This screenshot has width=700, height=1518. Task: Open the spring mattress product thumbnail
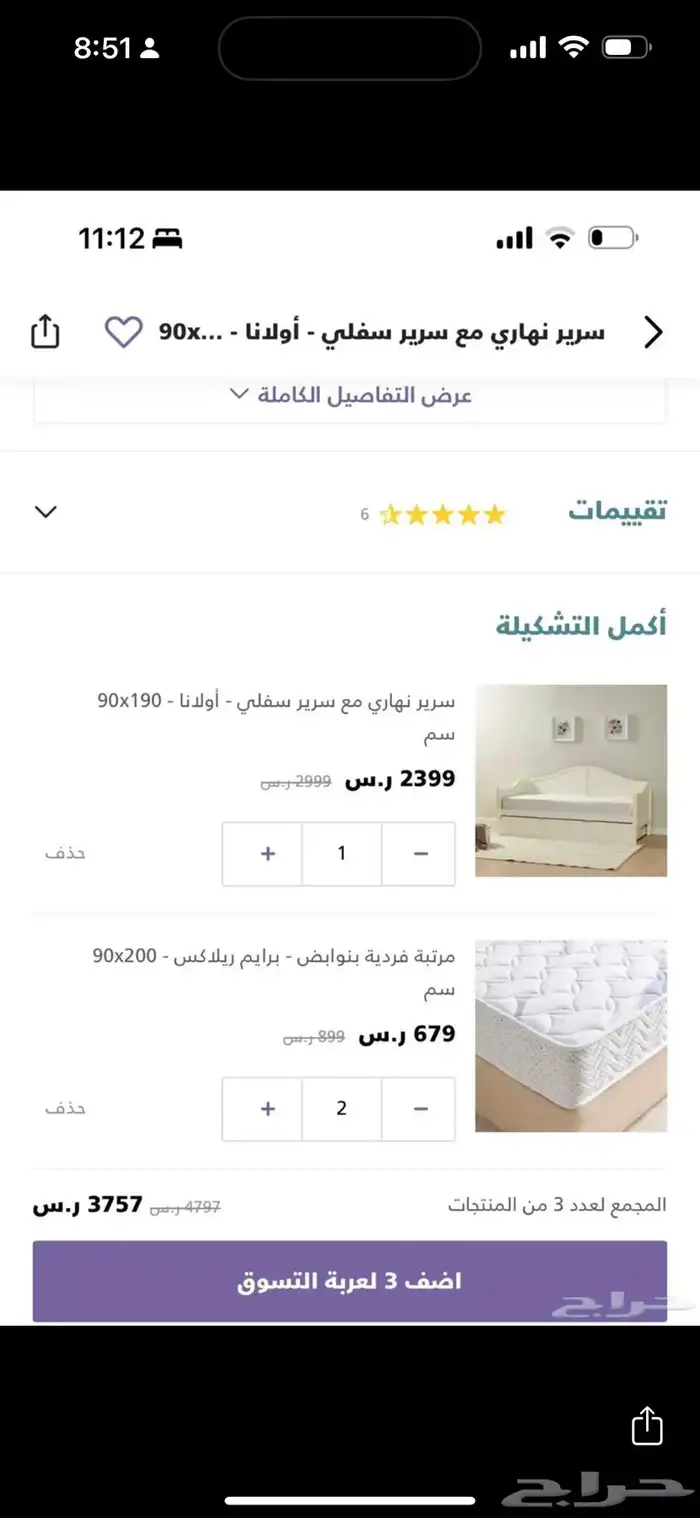click(570, 1035)
